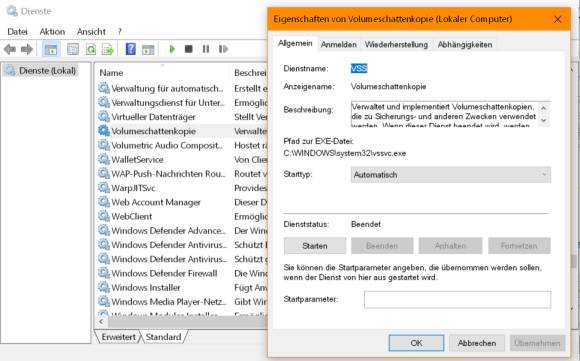The width and height of the screenshot is (580, 361).
Task: Click the Refresh toolbar icon
Action: point(91,49)
